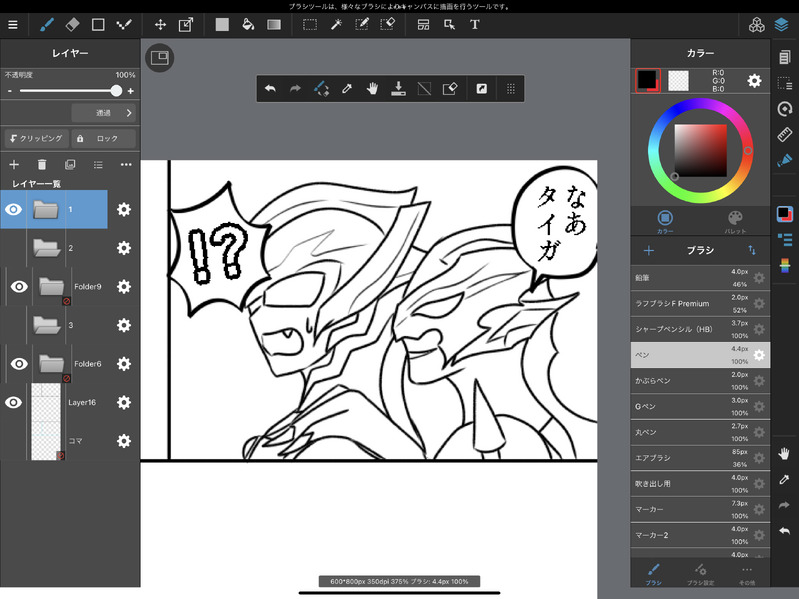The image size is (799, 599).
Task: Click the black foreground color swatch
Action: 647,80
